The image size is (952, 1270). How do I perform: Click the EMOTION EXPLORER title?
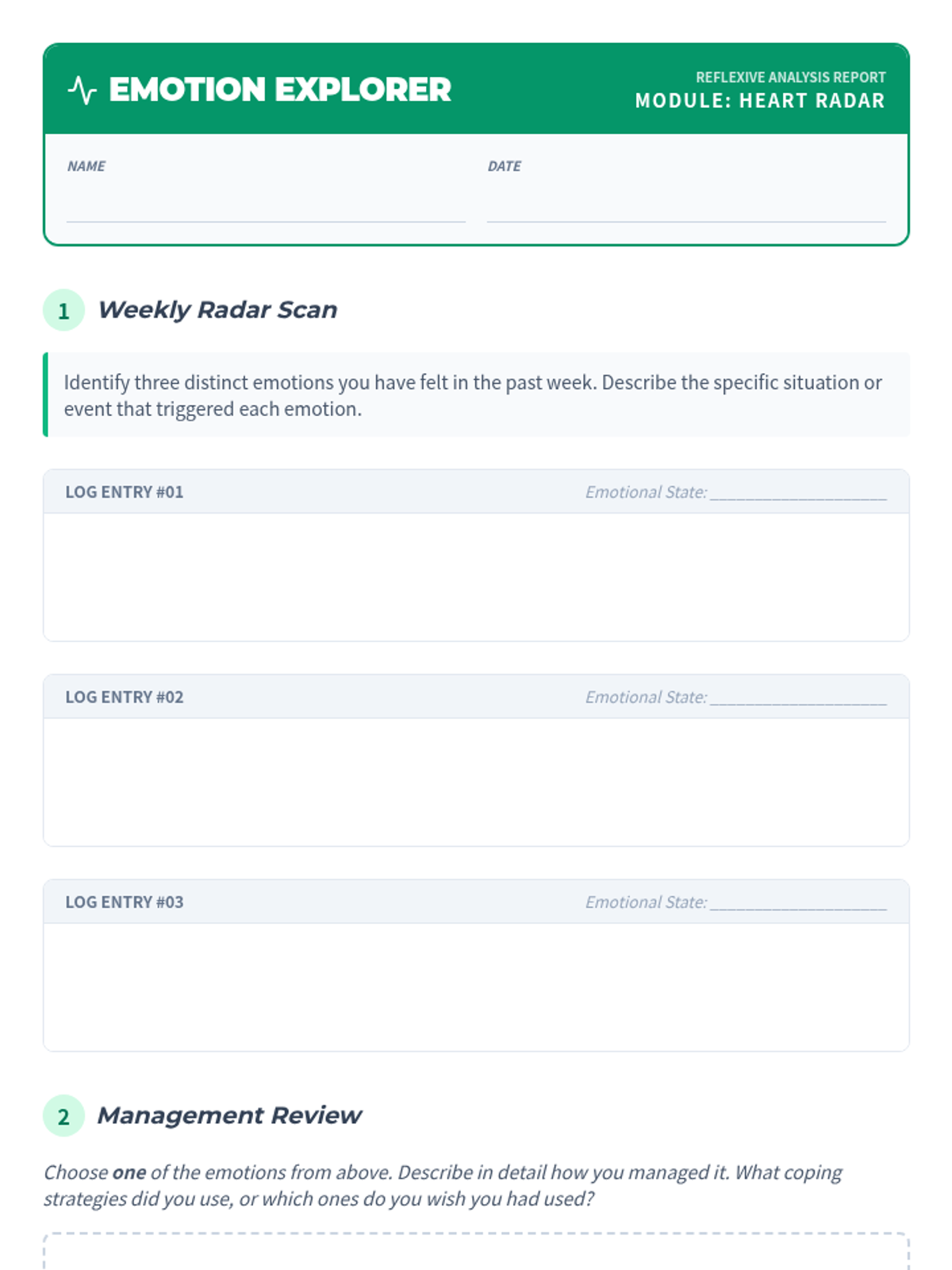[x=279, y=90]
